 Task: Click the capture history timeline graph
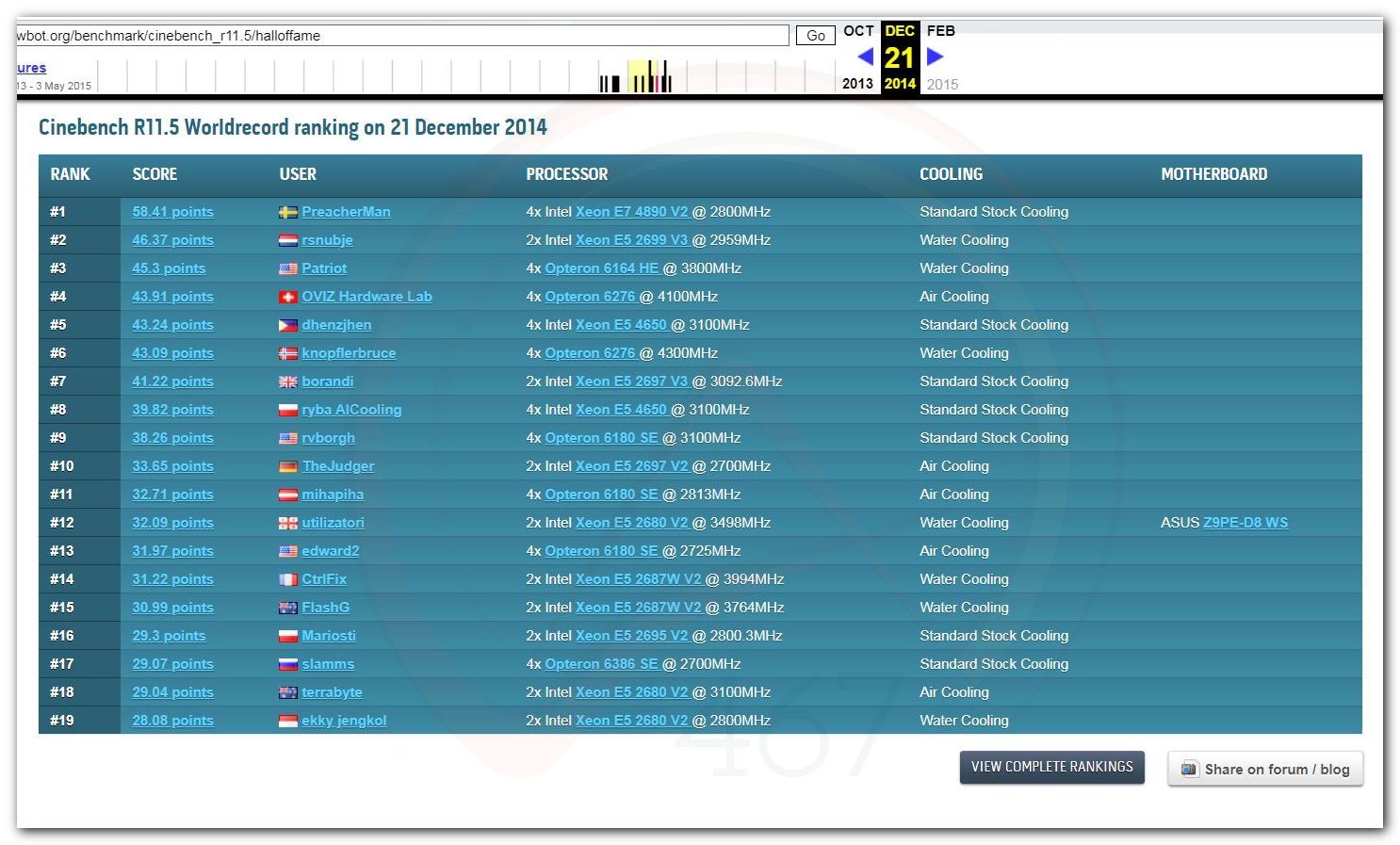[465, 75]
